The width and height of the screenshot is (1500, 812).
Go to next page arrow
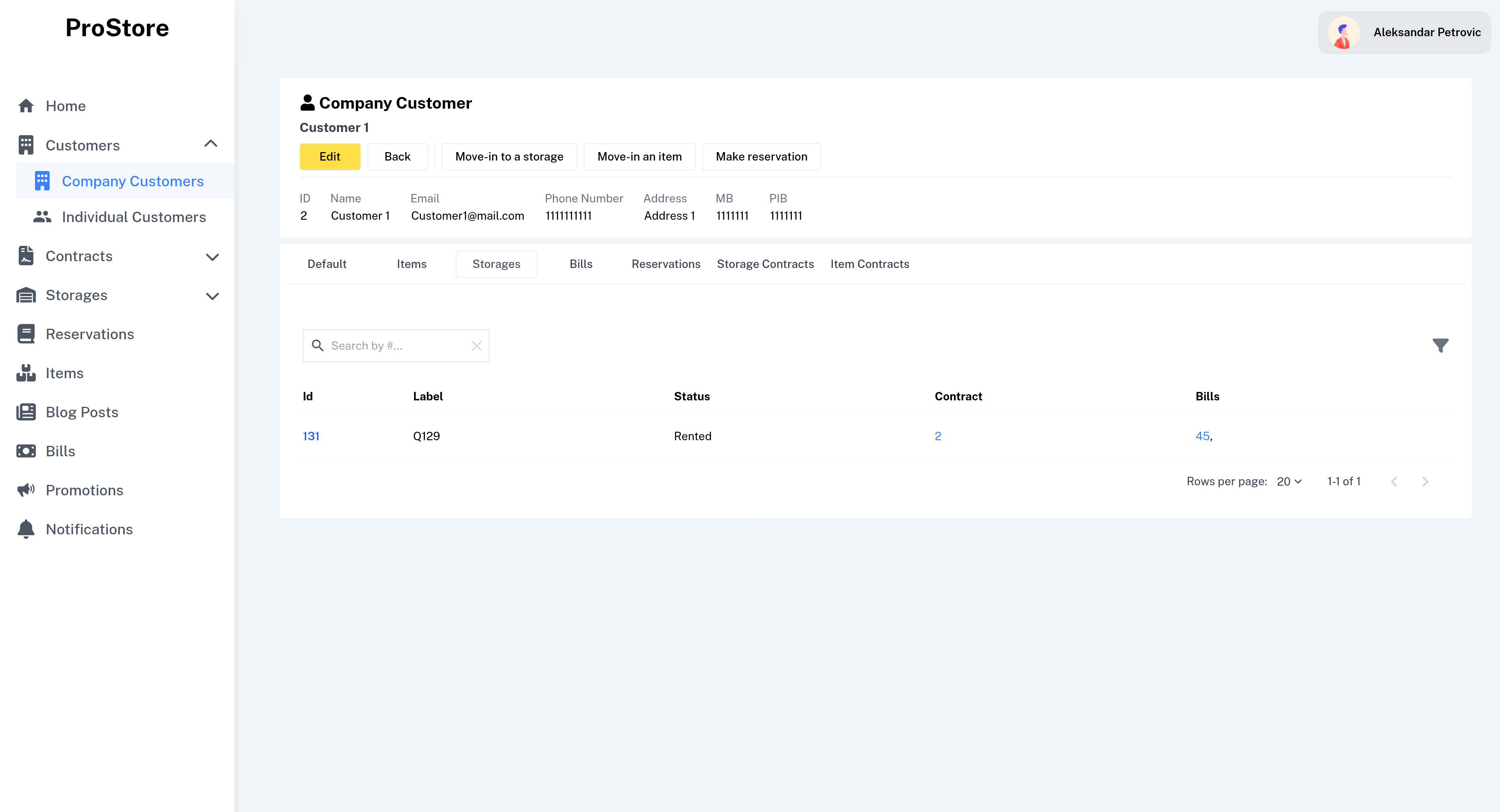point(1425,481)
